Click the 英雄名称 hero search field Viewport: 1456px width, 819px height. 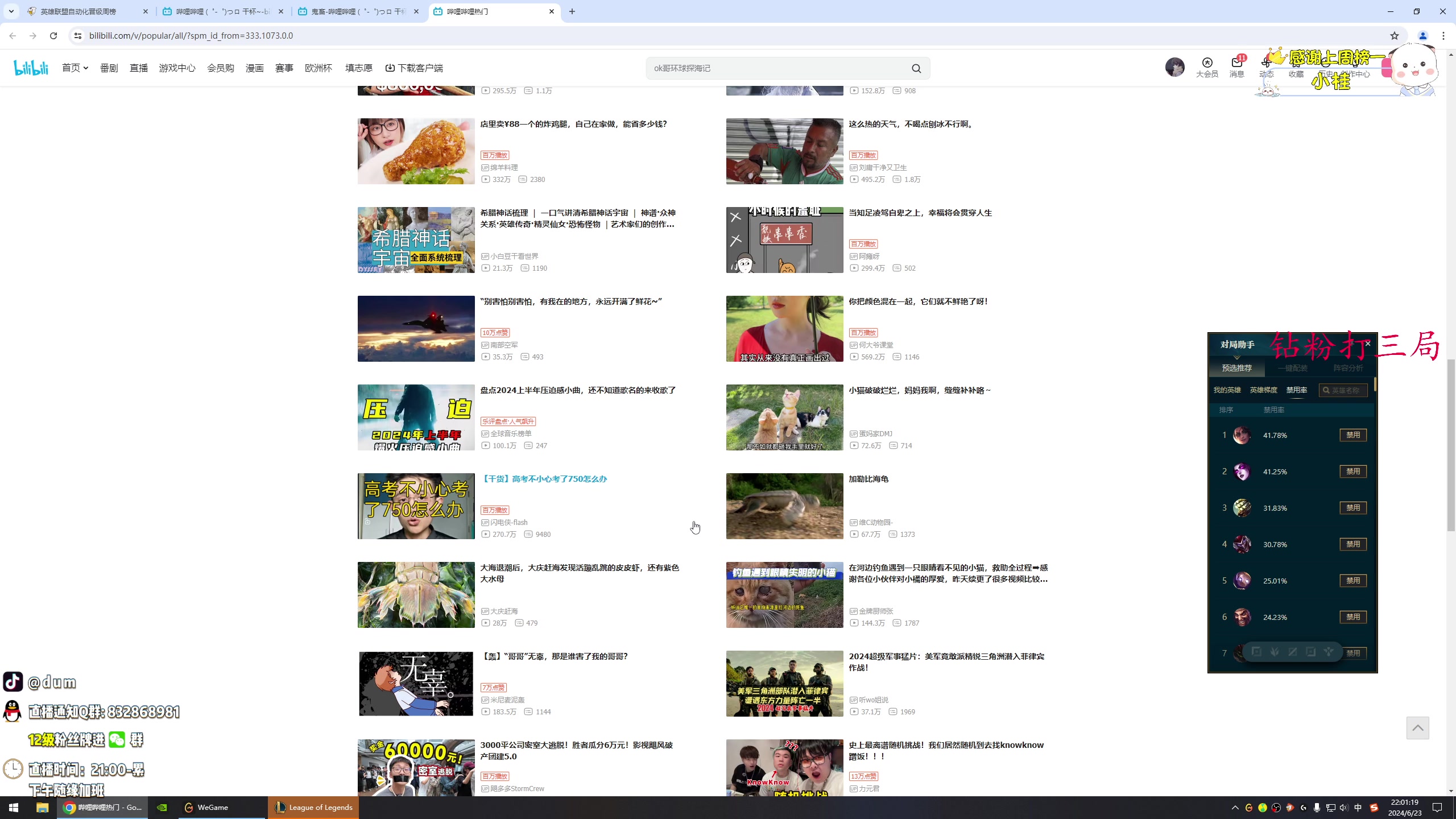[1343, 390]
